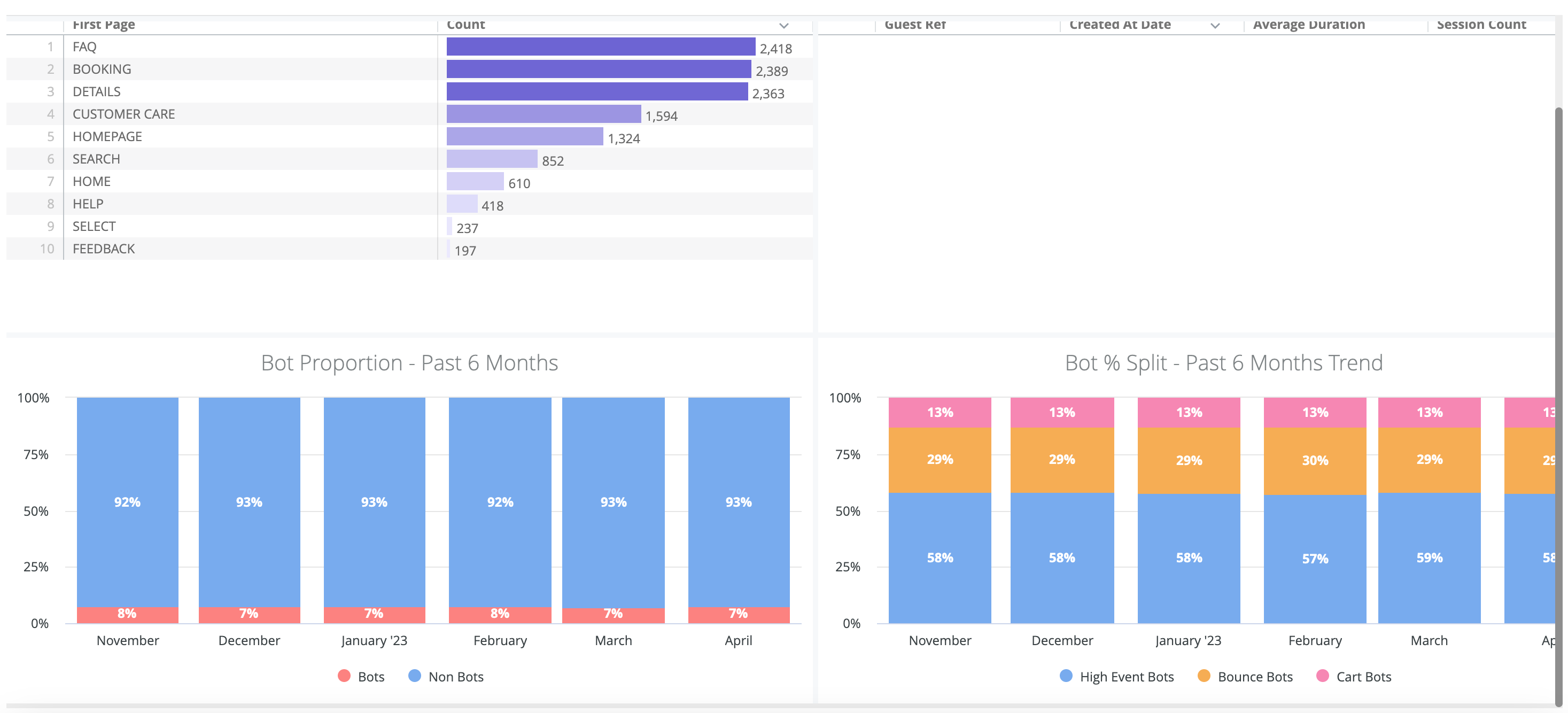
Task: Click April's 93% Non Bots bar
Action: [x=739, y=502]
